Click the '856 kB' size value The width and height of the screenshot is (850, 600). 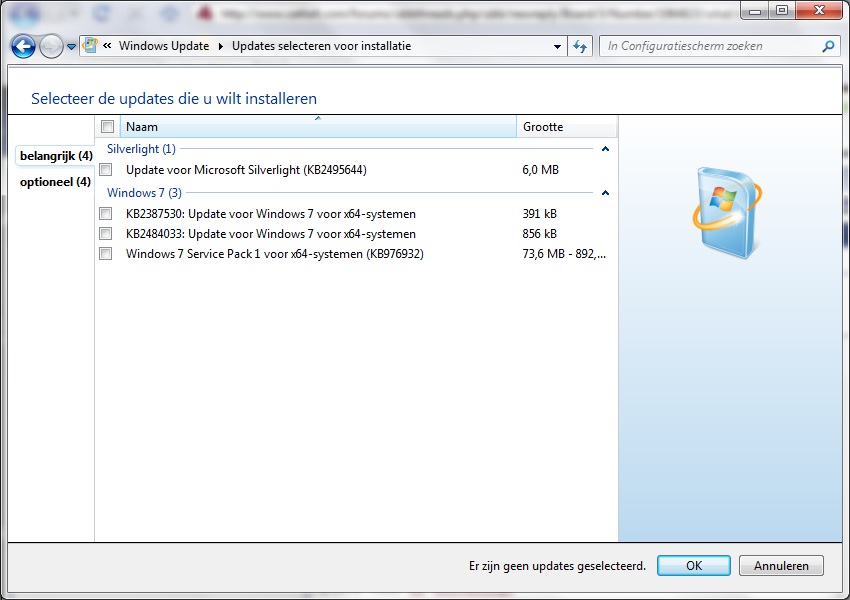[x=539, y=234]
